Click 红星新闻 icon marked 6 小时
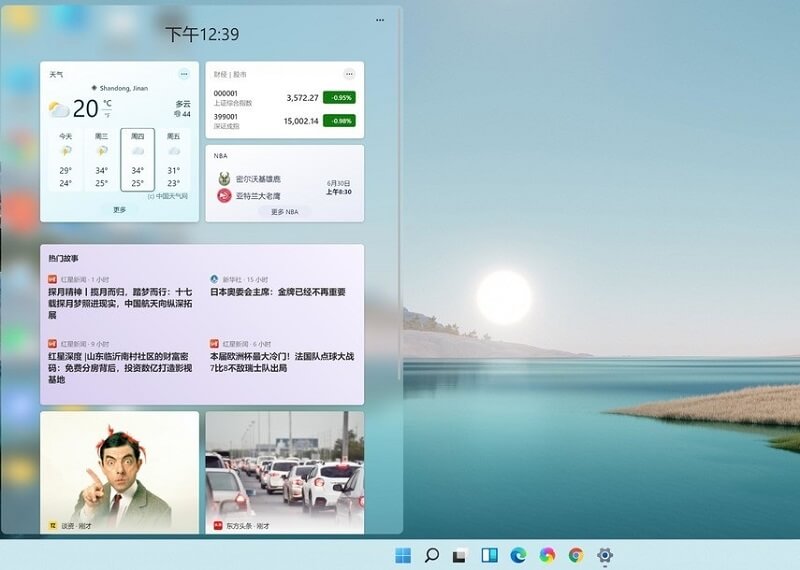 214,343
